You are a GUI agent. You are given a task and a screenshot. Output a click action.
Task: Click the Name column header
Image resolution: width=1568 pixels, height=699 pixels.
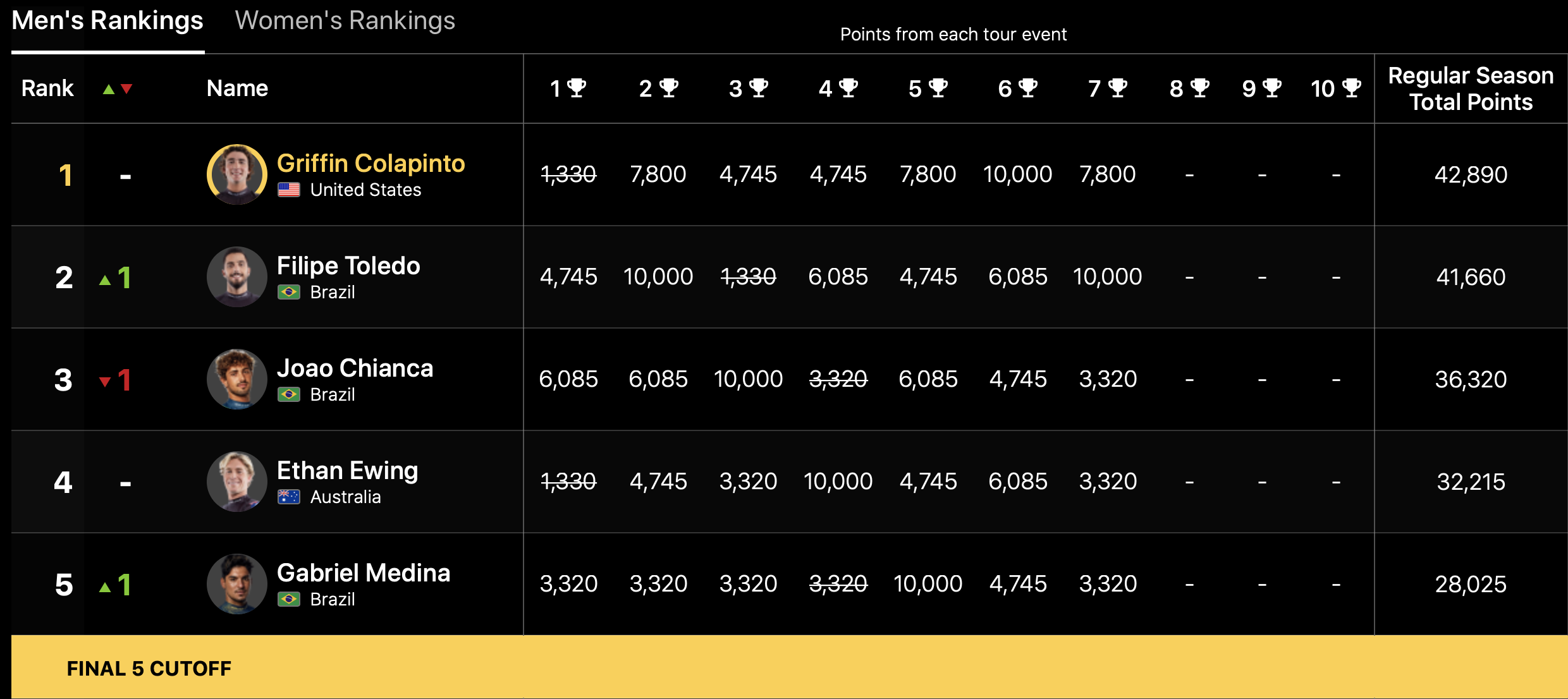point(237,88)
